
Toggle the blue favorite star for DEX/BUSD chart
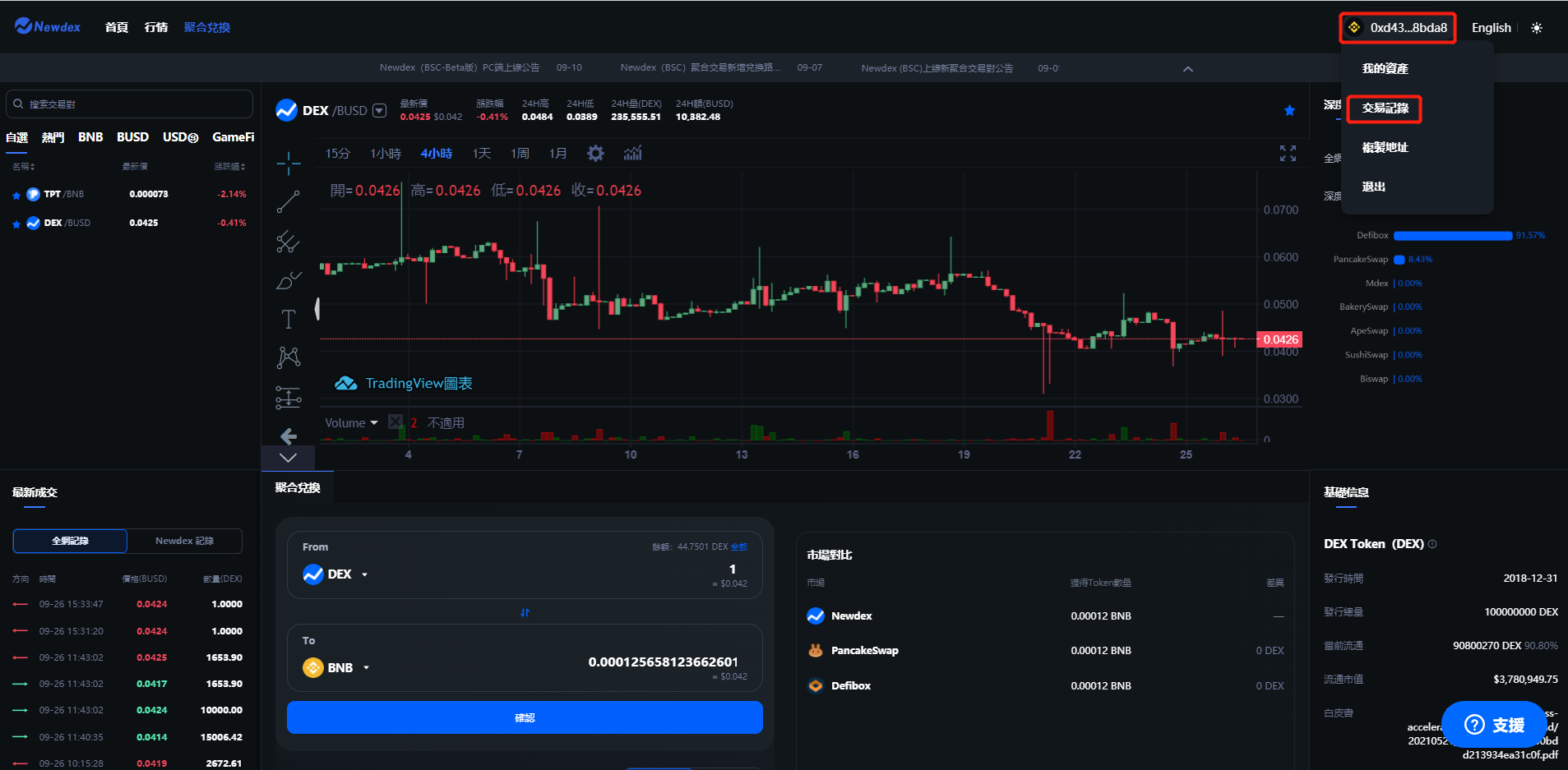click(1289, 111)
